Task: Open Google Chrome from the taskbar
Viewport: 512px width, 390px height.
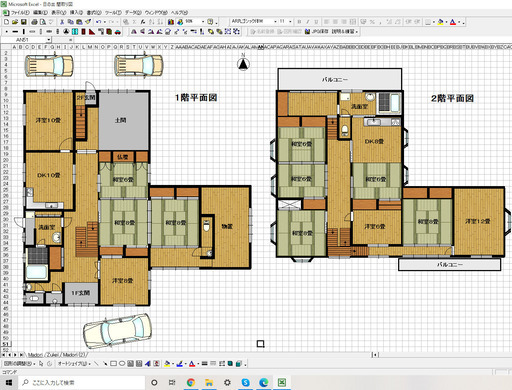Action: coord(191,382)
